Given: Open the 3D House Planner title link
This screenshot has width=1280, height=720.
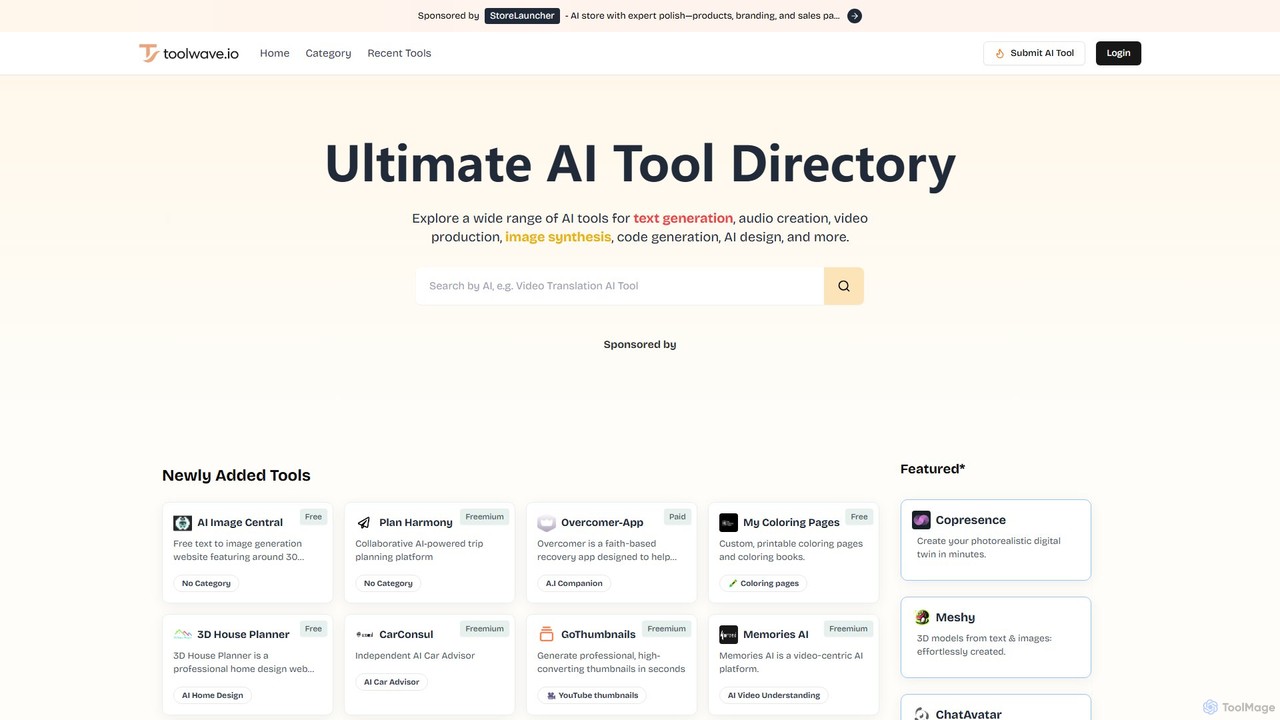Looking at the screenshot, I should 243,635.
